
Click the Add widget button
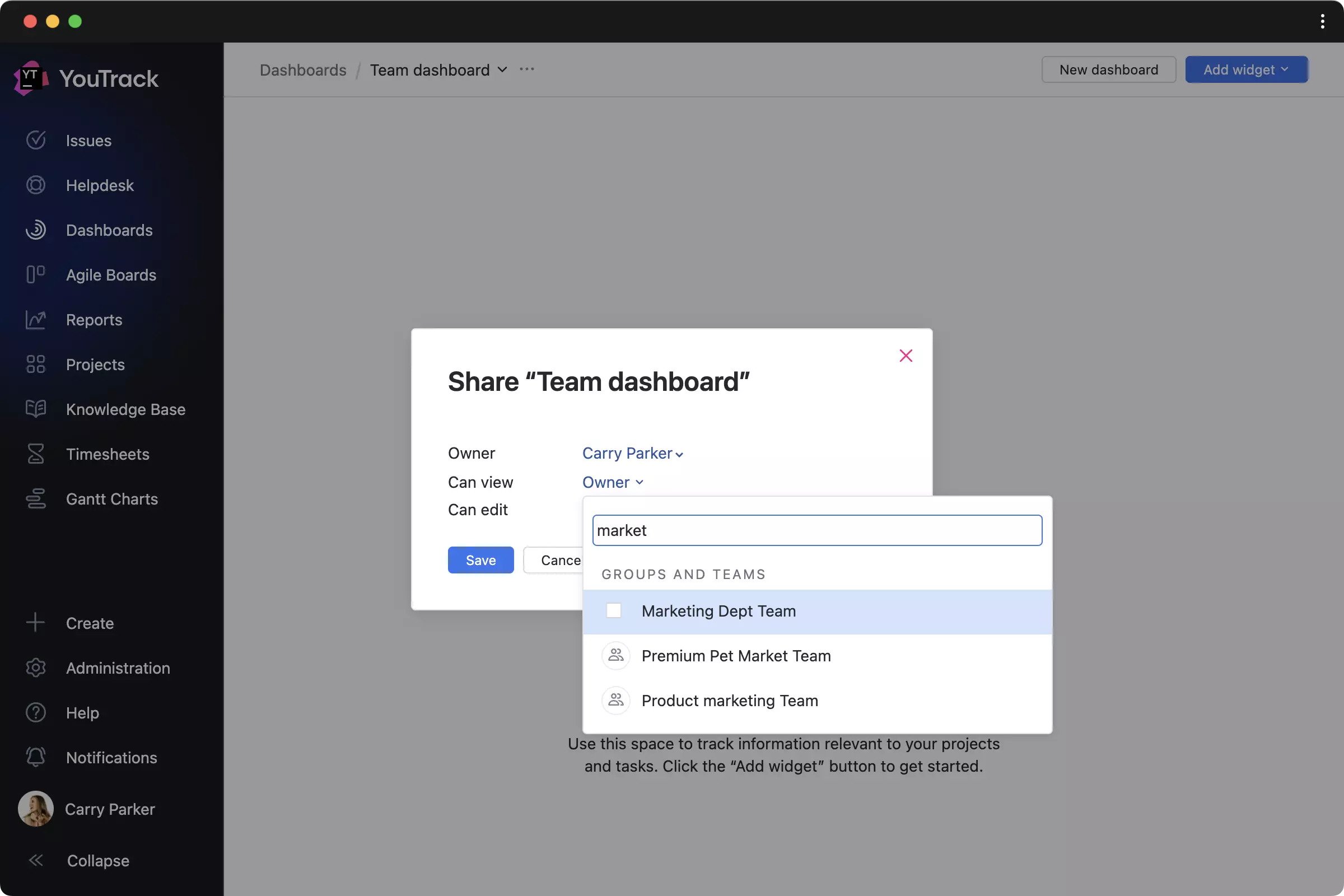pyautogui.click(x=1246, y=69)
